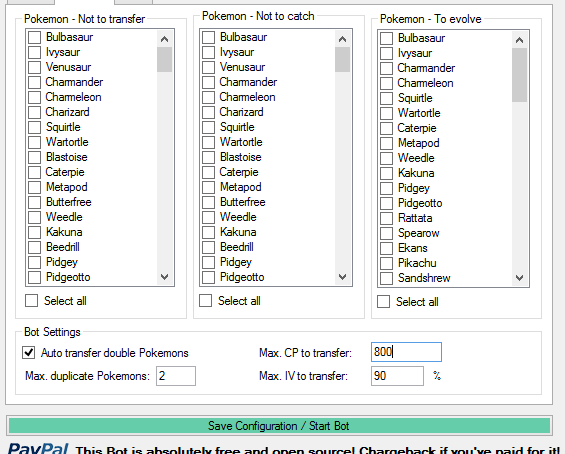This screenshot has width=565, height=454.
Task: Check Rattata in To evolve list
Action: (x=387, y=218)
